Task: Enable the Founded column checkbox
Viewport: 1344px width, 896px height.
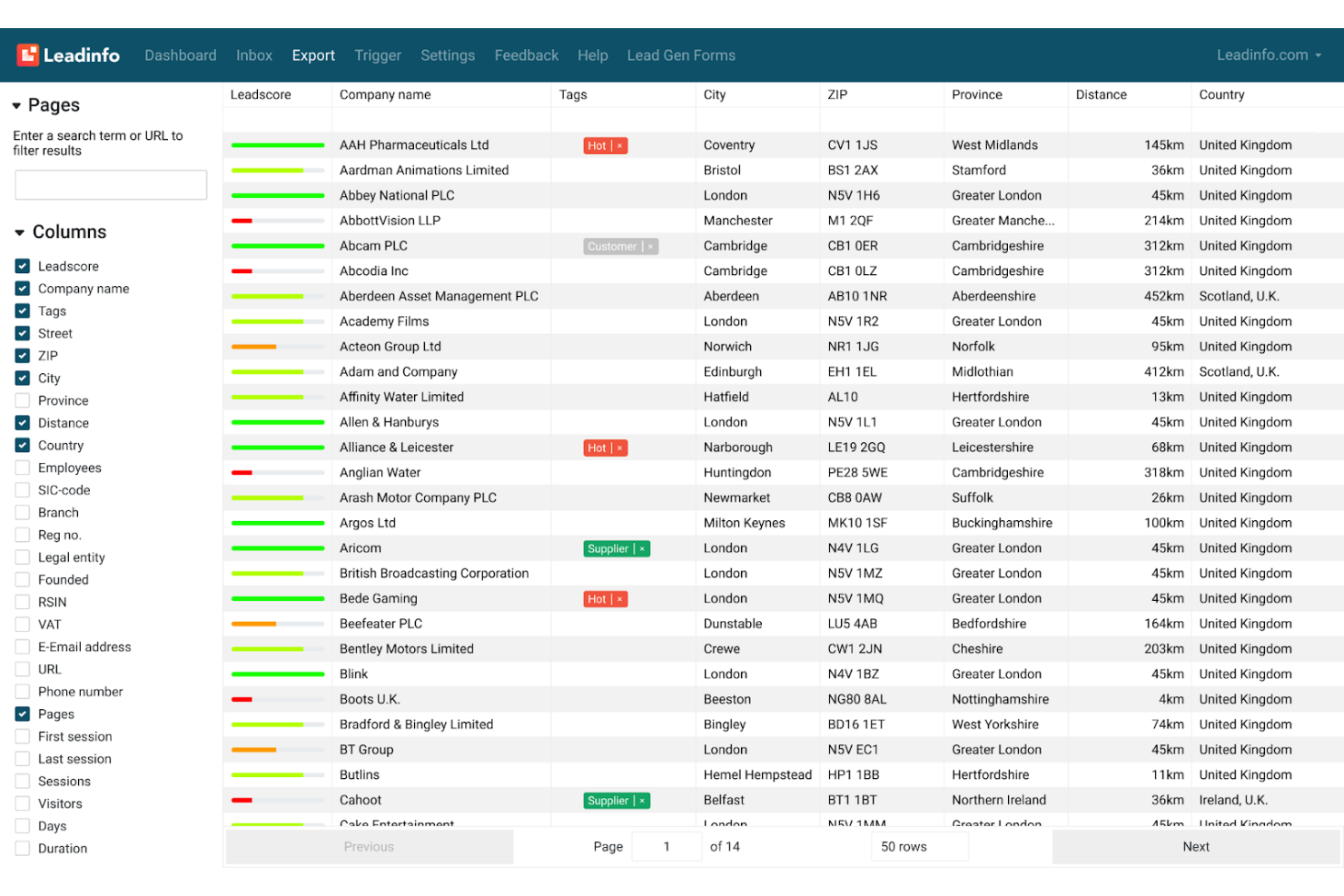Action: click(x=23, y=579)
